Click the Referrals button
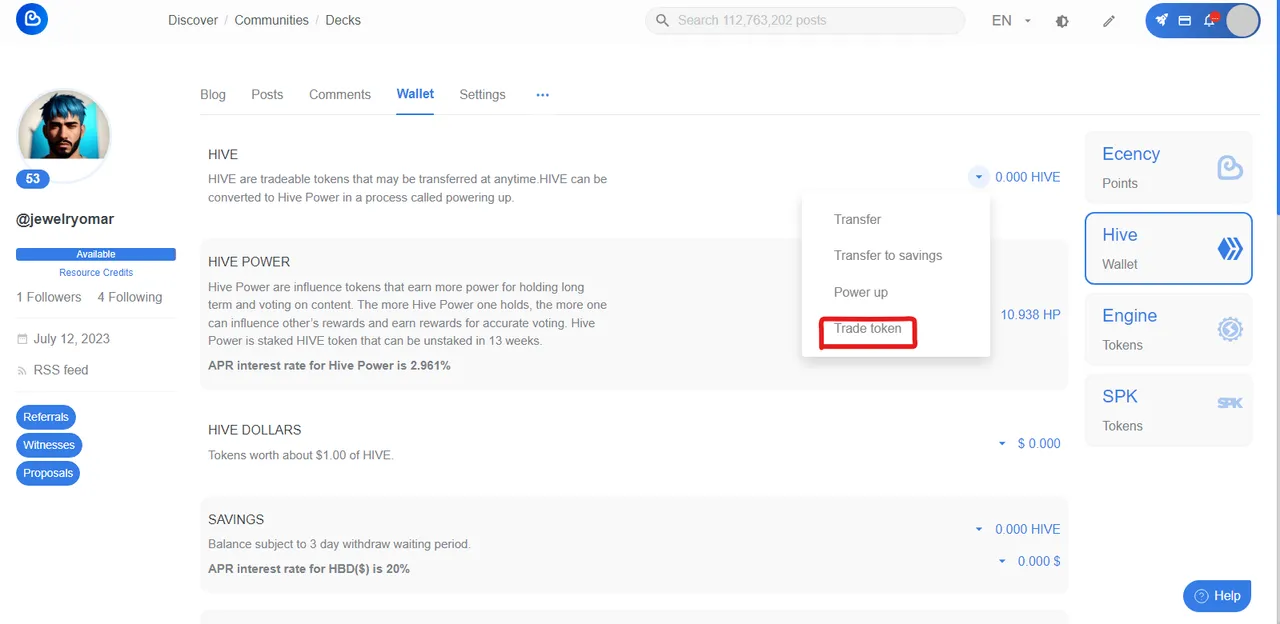The height and width of the screenshot is (624, 1280). [x=46, y=417]
